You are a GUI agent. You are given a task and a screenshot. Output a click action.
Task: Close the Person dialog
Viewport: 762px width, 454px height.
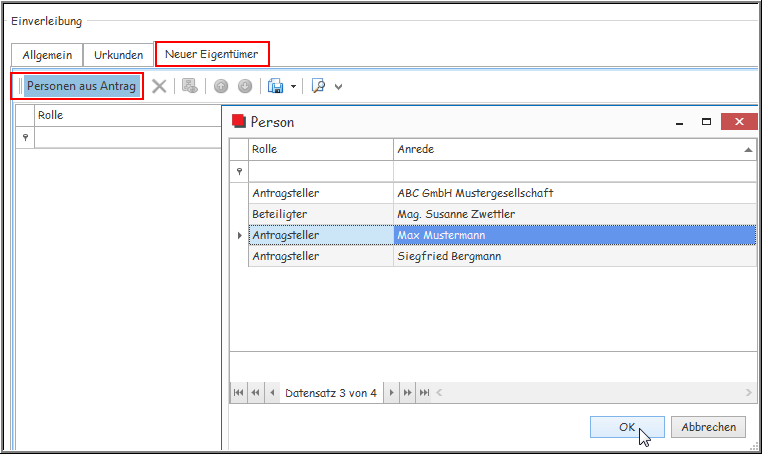pyautogui.click(x=739, y=122)
